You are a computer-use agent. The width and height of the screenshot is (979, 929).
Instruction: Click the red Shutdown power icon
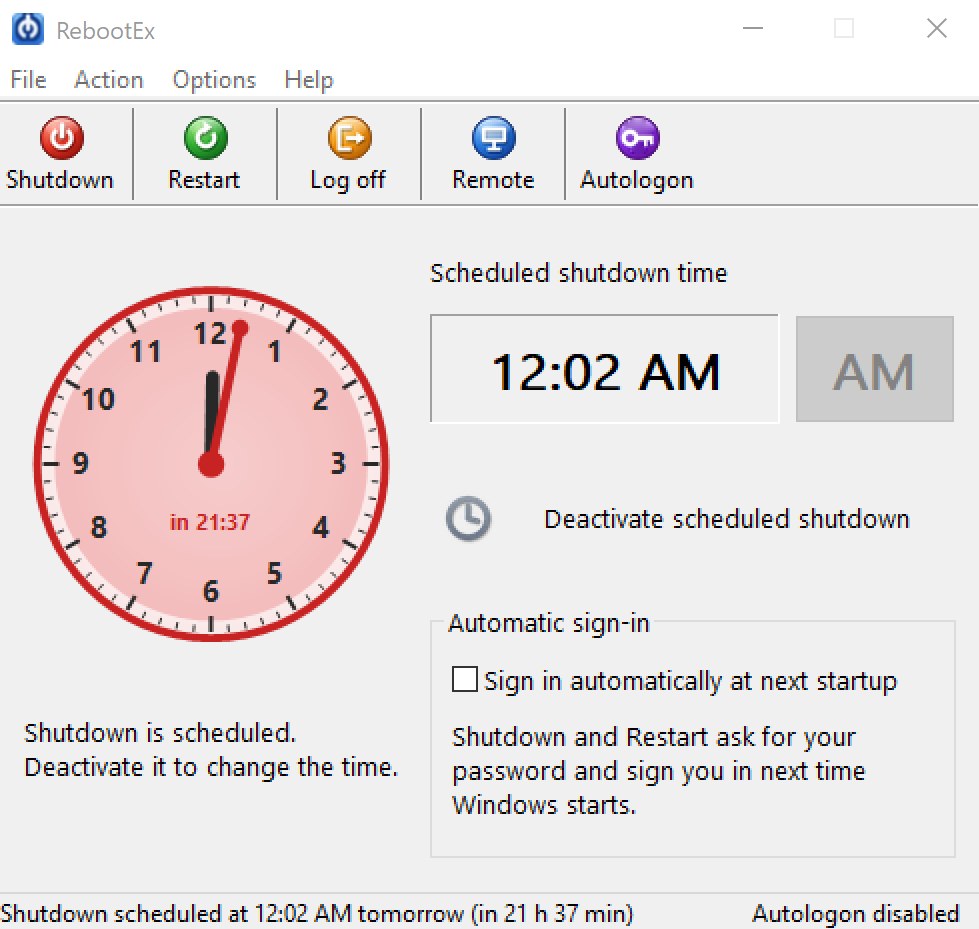click(x=61, y=138)
